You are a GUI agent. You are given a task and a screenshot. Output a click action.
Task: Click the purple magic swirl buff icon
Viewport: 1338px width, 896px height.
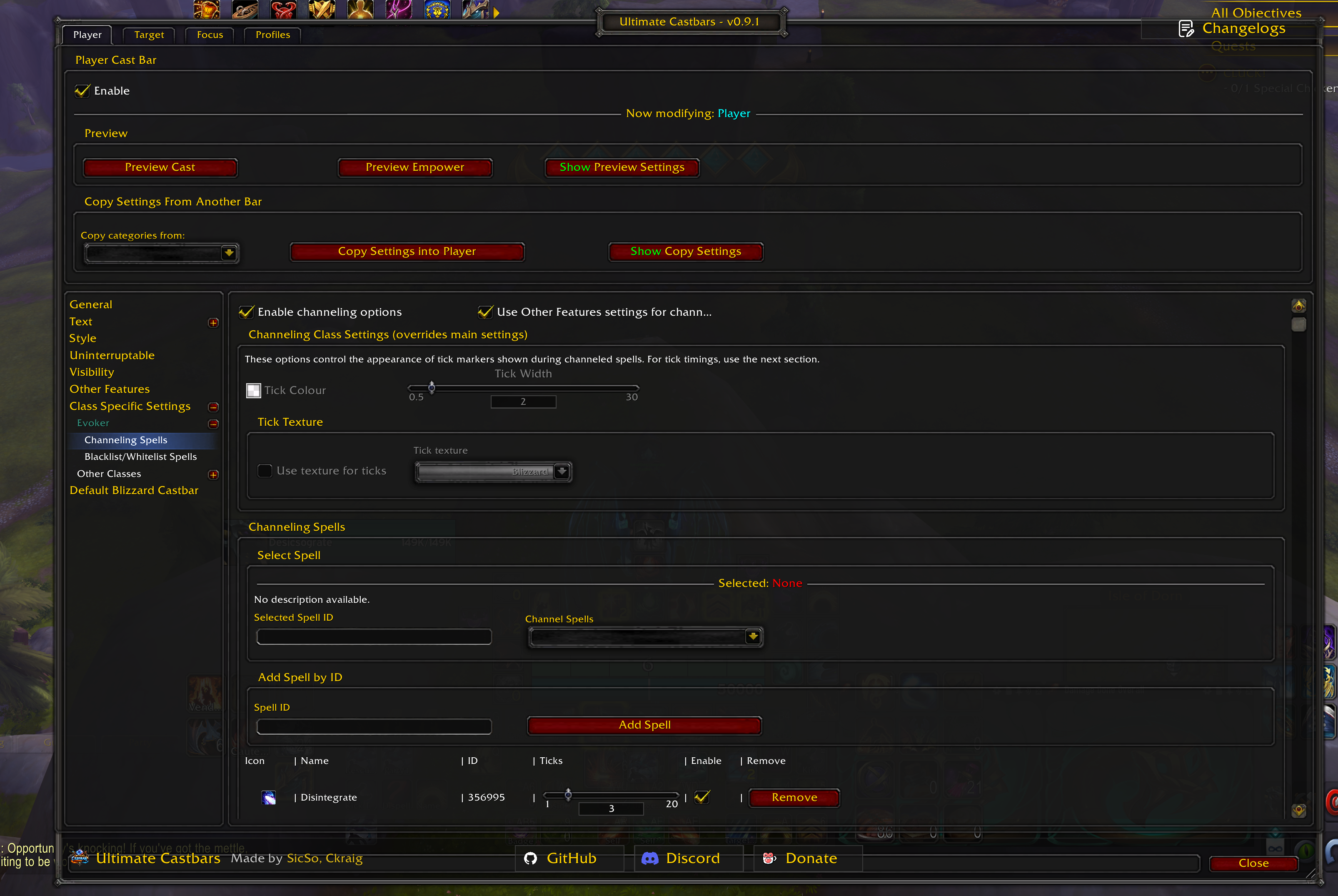[399, 9]
